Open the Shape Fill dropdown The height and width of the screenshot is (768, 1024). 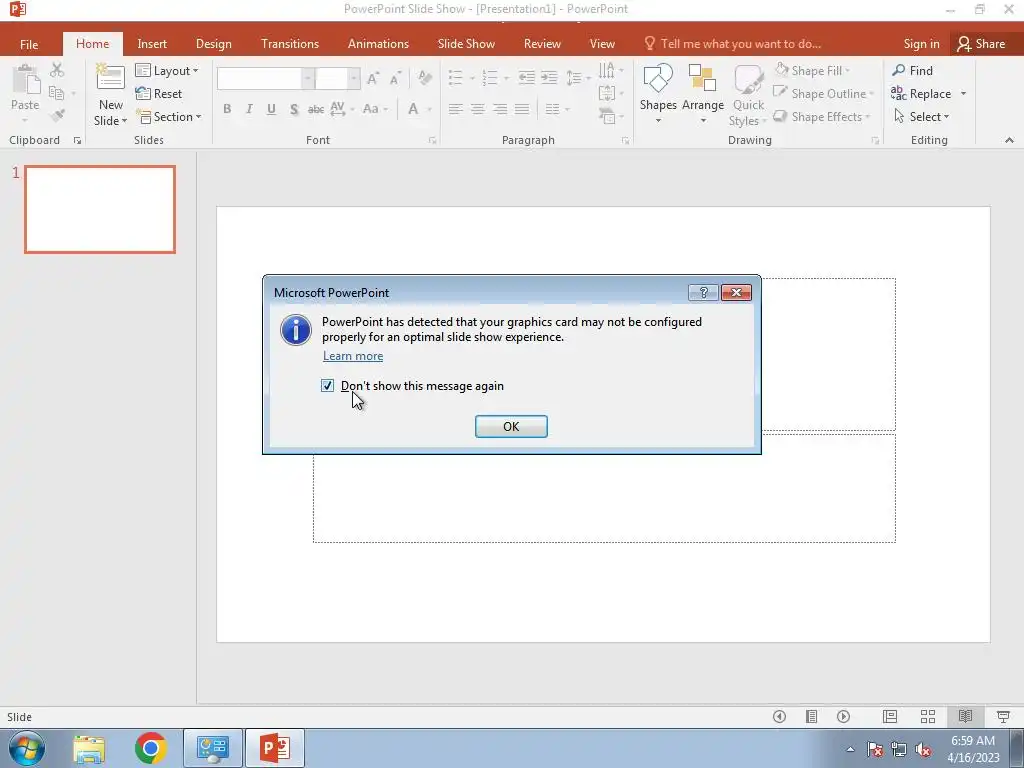813,71
